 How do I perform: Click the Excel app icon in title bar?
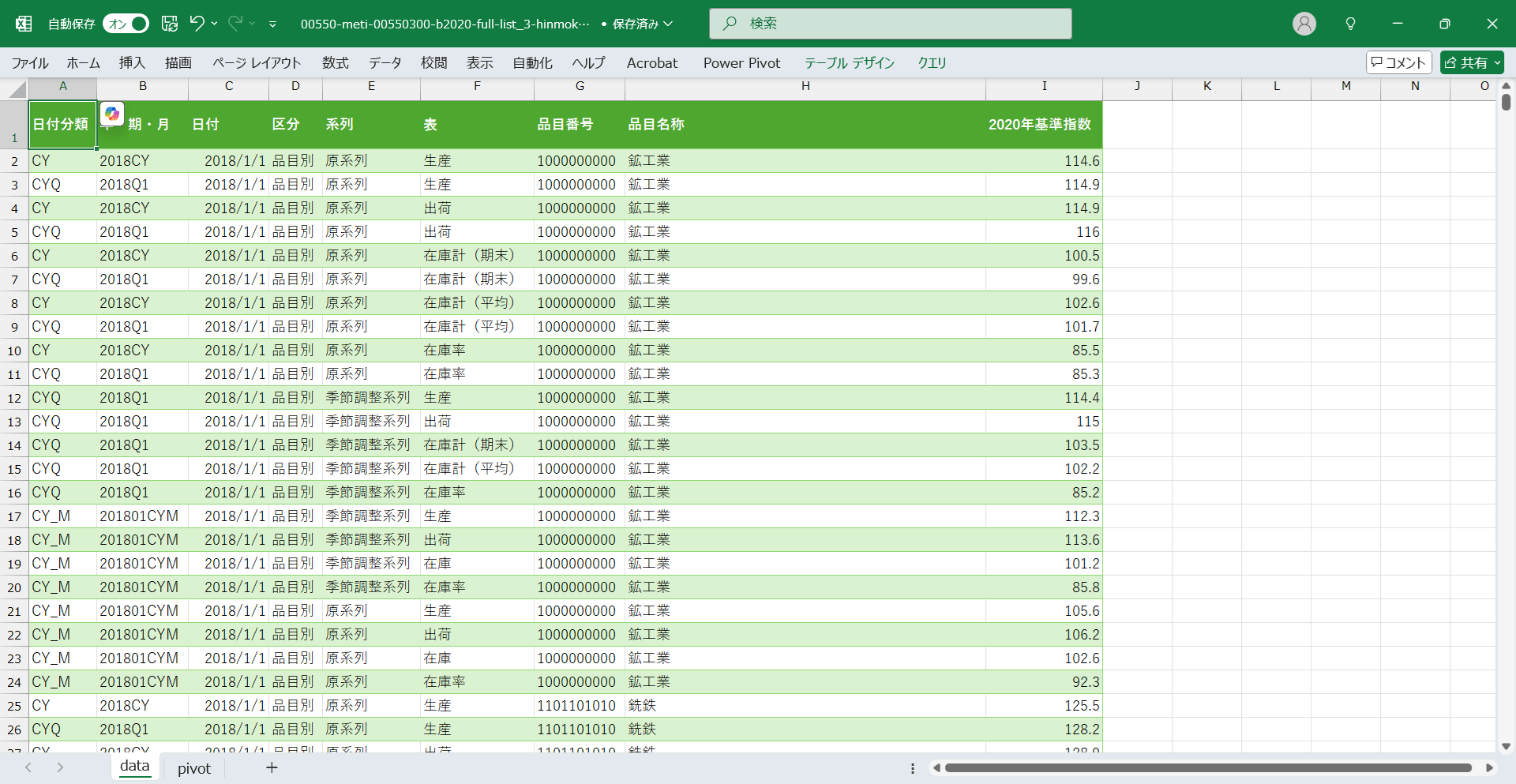point(24,24)
